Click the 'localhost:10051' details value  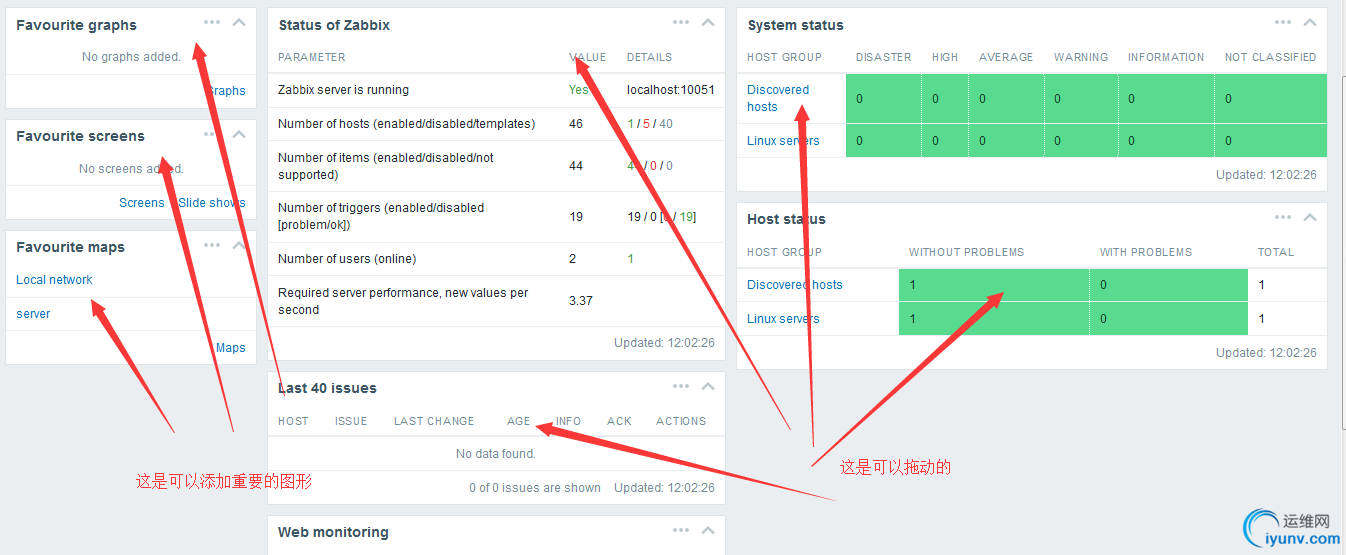(671, 90)
